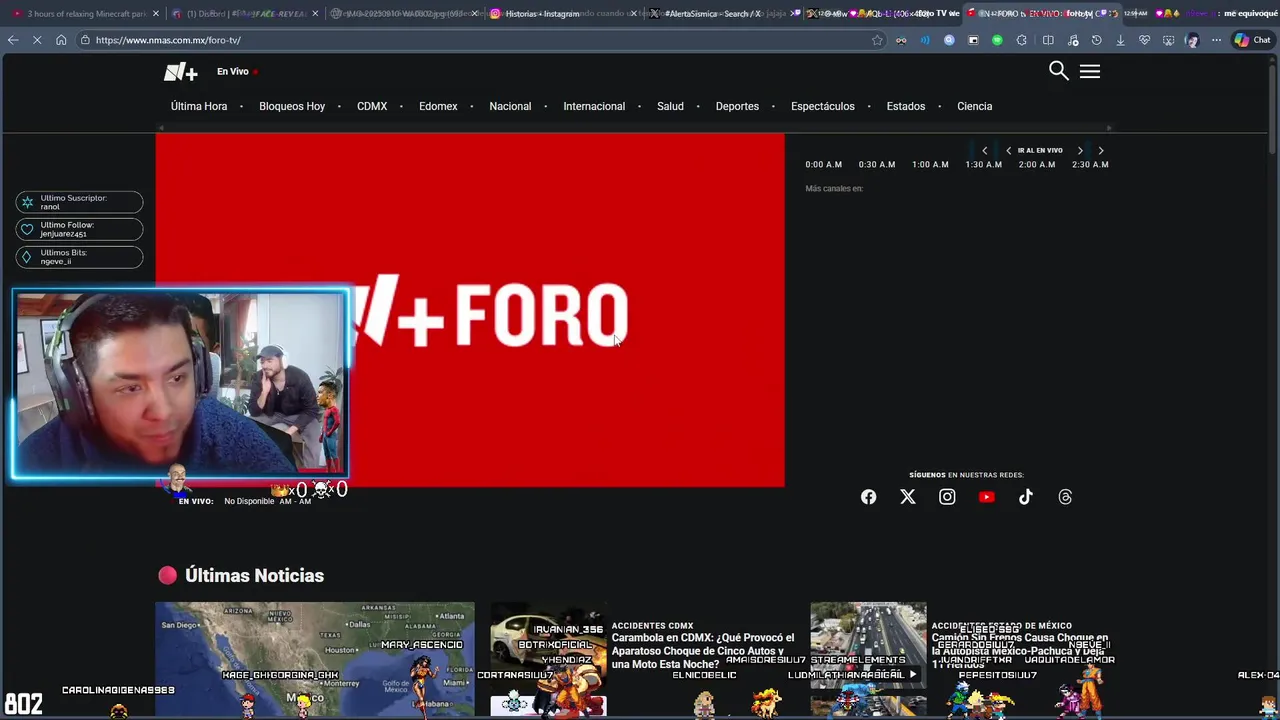Switch to the #AlertaSismica Search tab
Screen dimensions: 1280x720
click(724, 14)
